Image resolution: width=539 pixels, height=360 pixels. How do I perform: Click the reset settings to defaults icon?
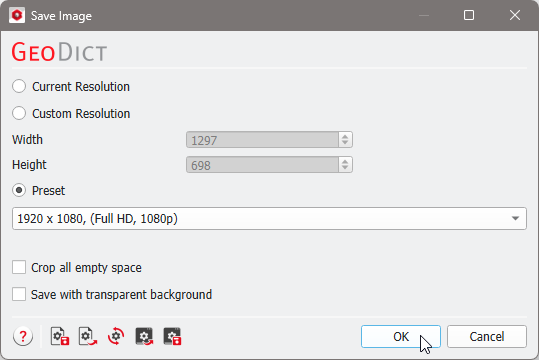116,336
